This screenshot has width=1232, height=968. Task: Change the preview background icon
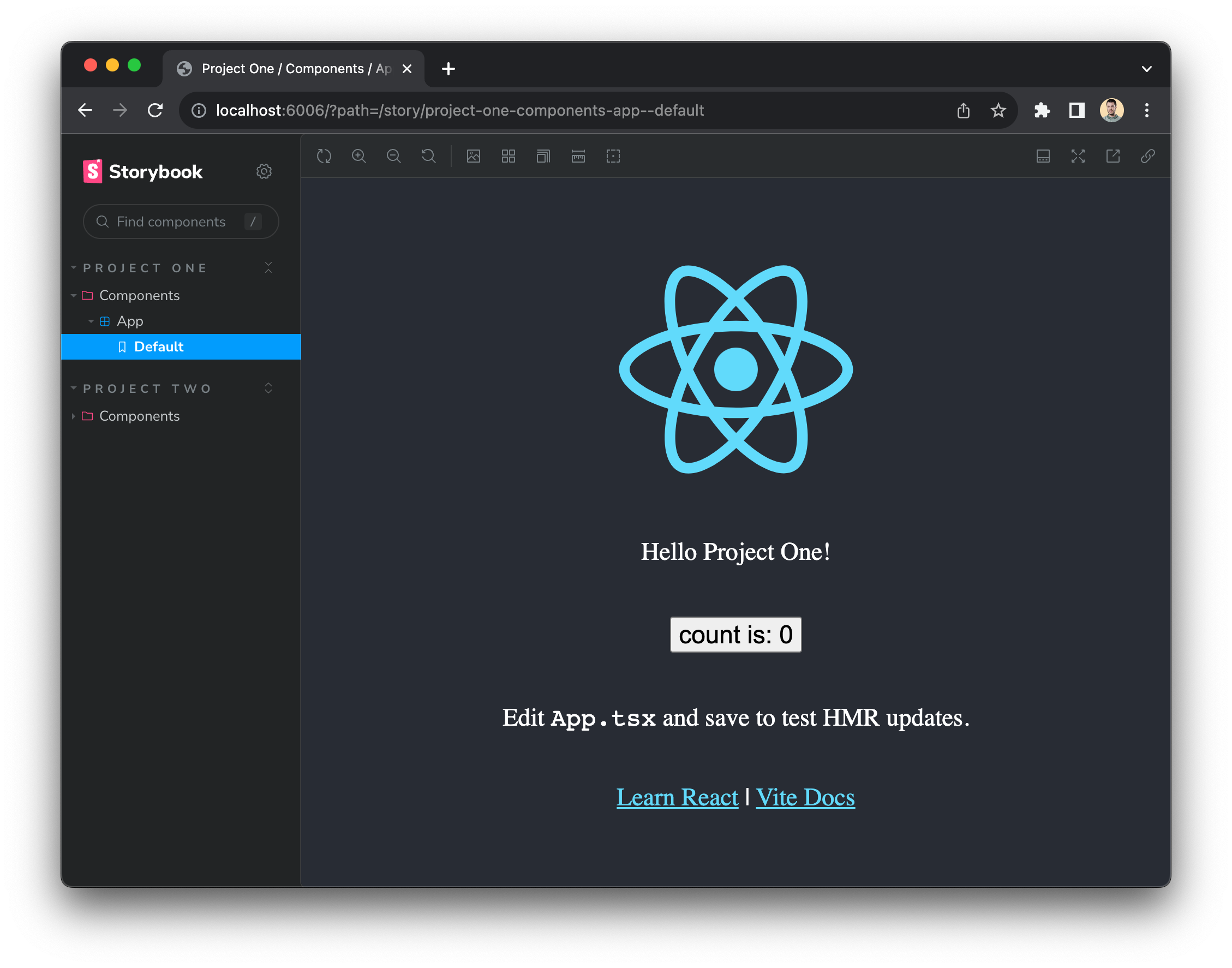pyautogui.click(x=474, y=156)
